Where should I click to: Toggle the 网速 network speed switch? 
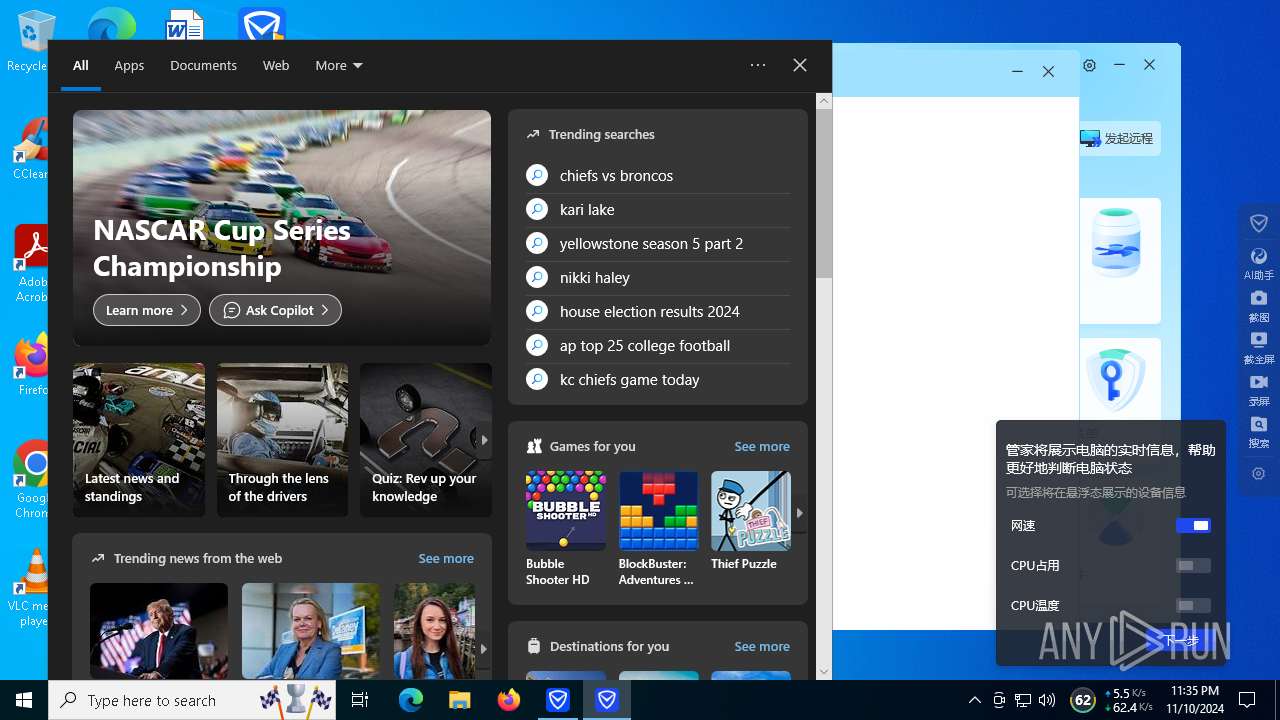(1193, 525)
